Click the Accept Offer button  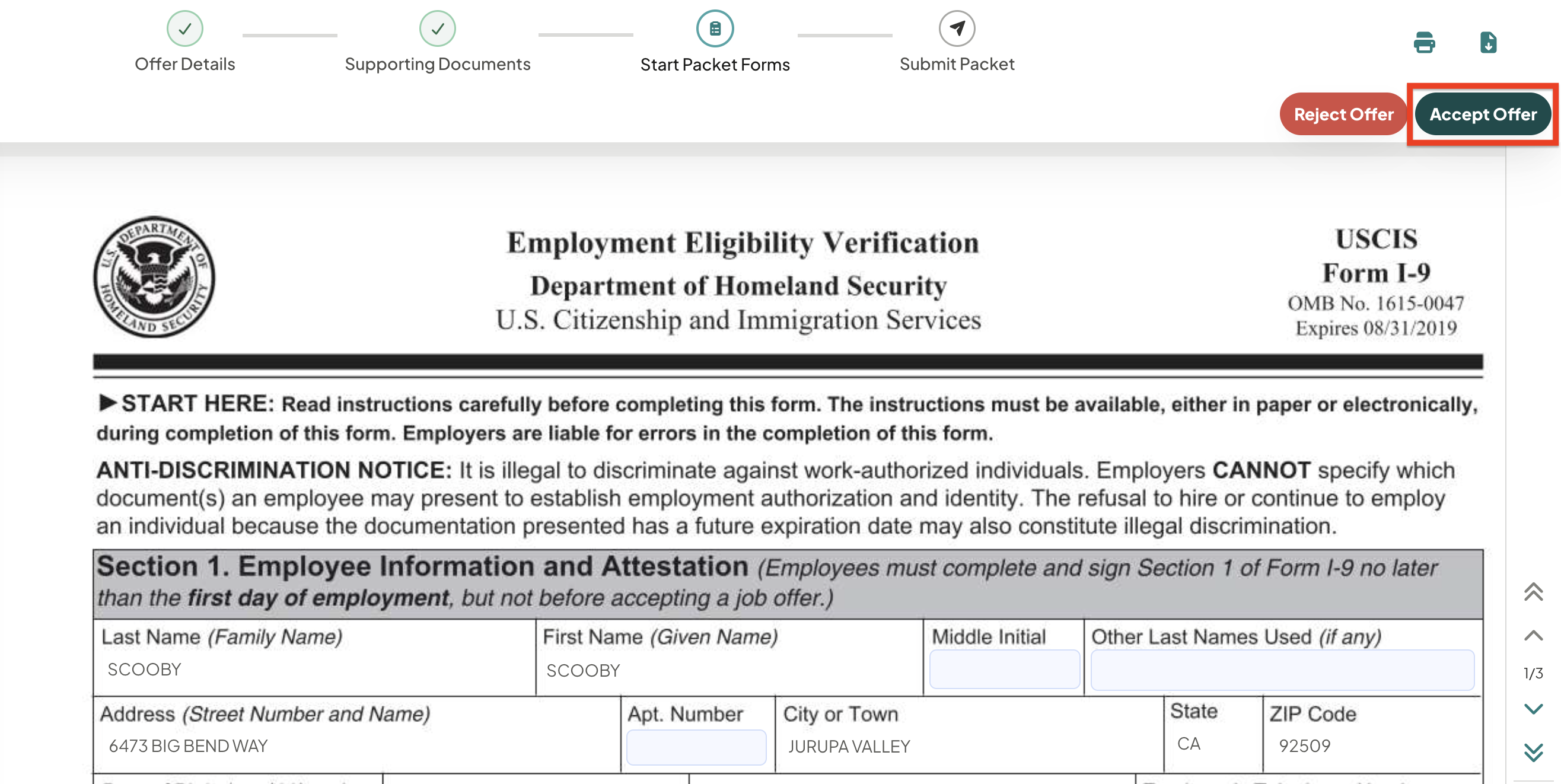pyautogui.click(x=1483, y=114)
